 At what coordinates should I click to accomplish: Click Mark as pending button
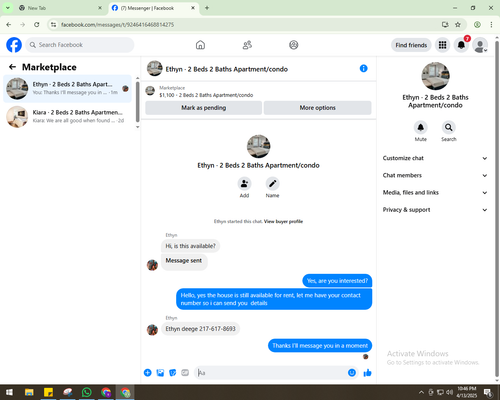point(203,108)
